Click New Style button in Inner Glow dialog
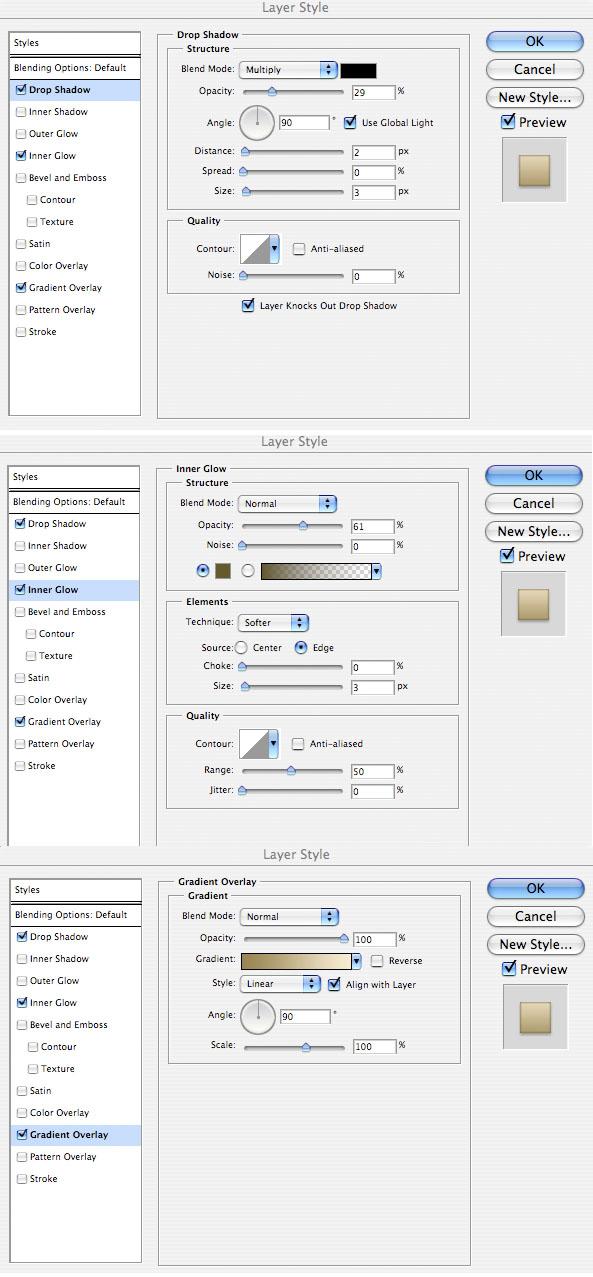The image size is (593, 1277). click(534, 532)
